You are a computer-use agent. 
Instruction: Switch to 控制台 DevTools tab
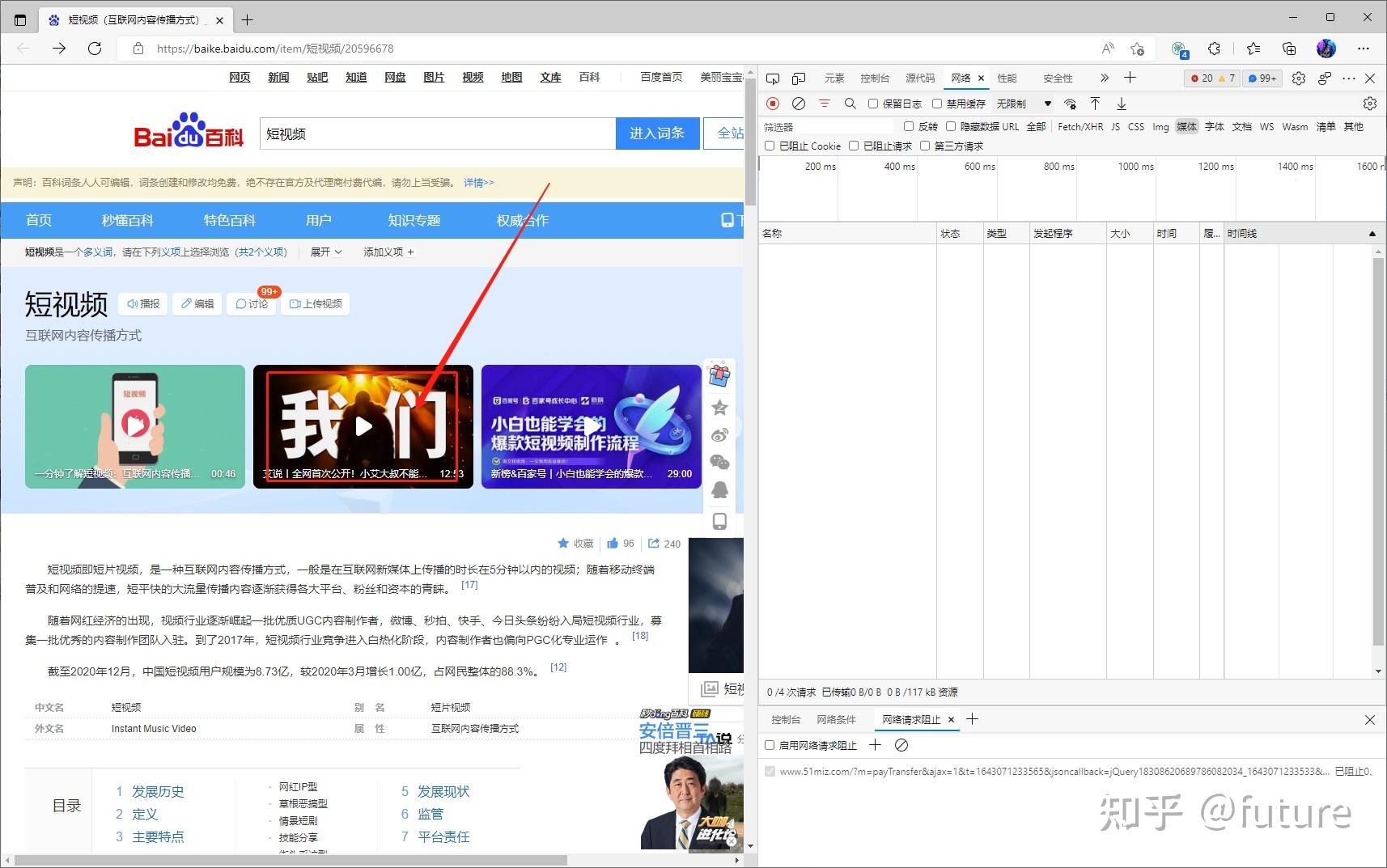pyautogui.click(x=875, y=78)
